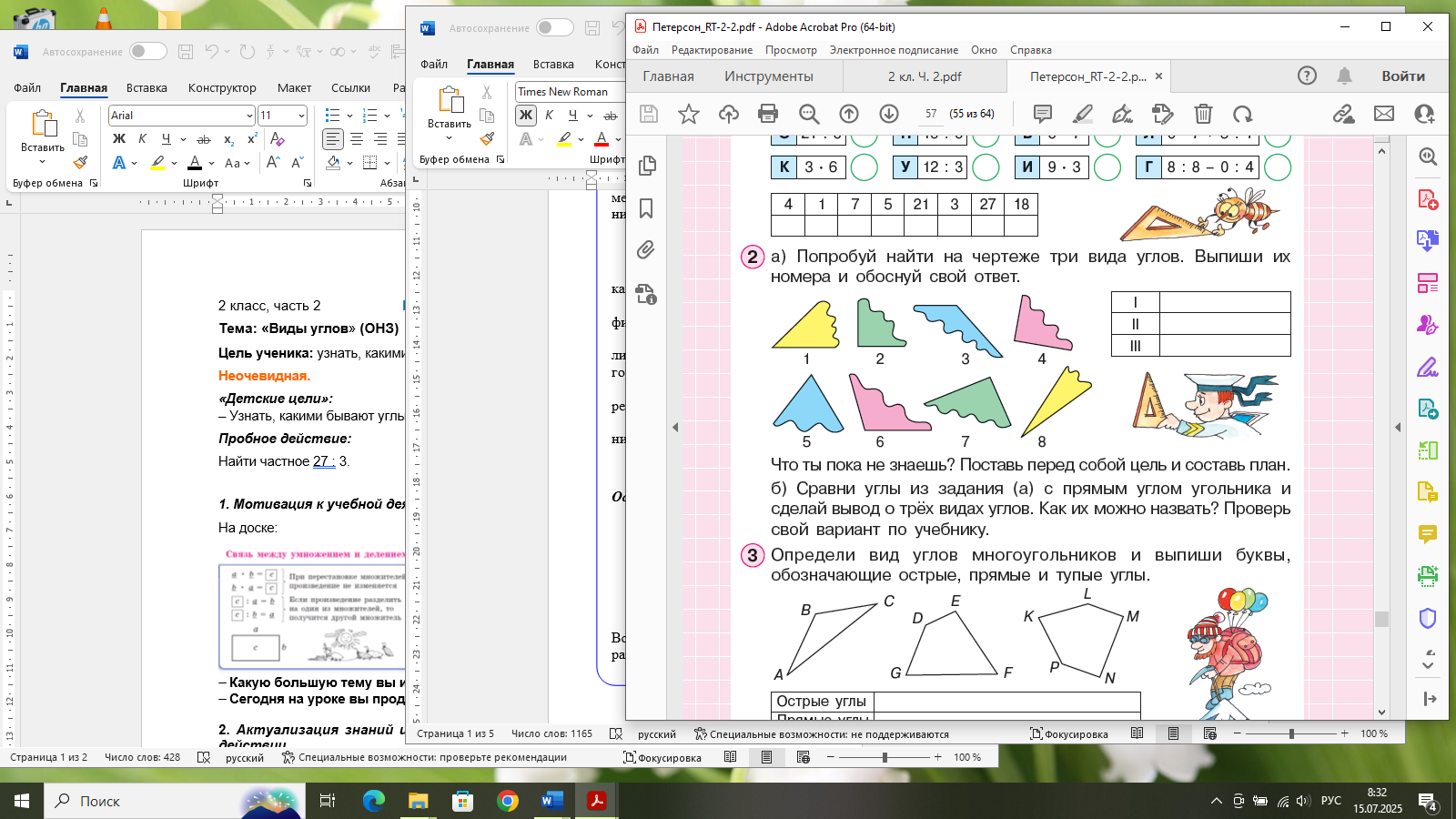Open the Просмотр menu in Acrobat

[x=791, y=50]
